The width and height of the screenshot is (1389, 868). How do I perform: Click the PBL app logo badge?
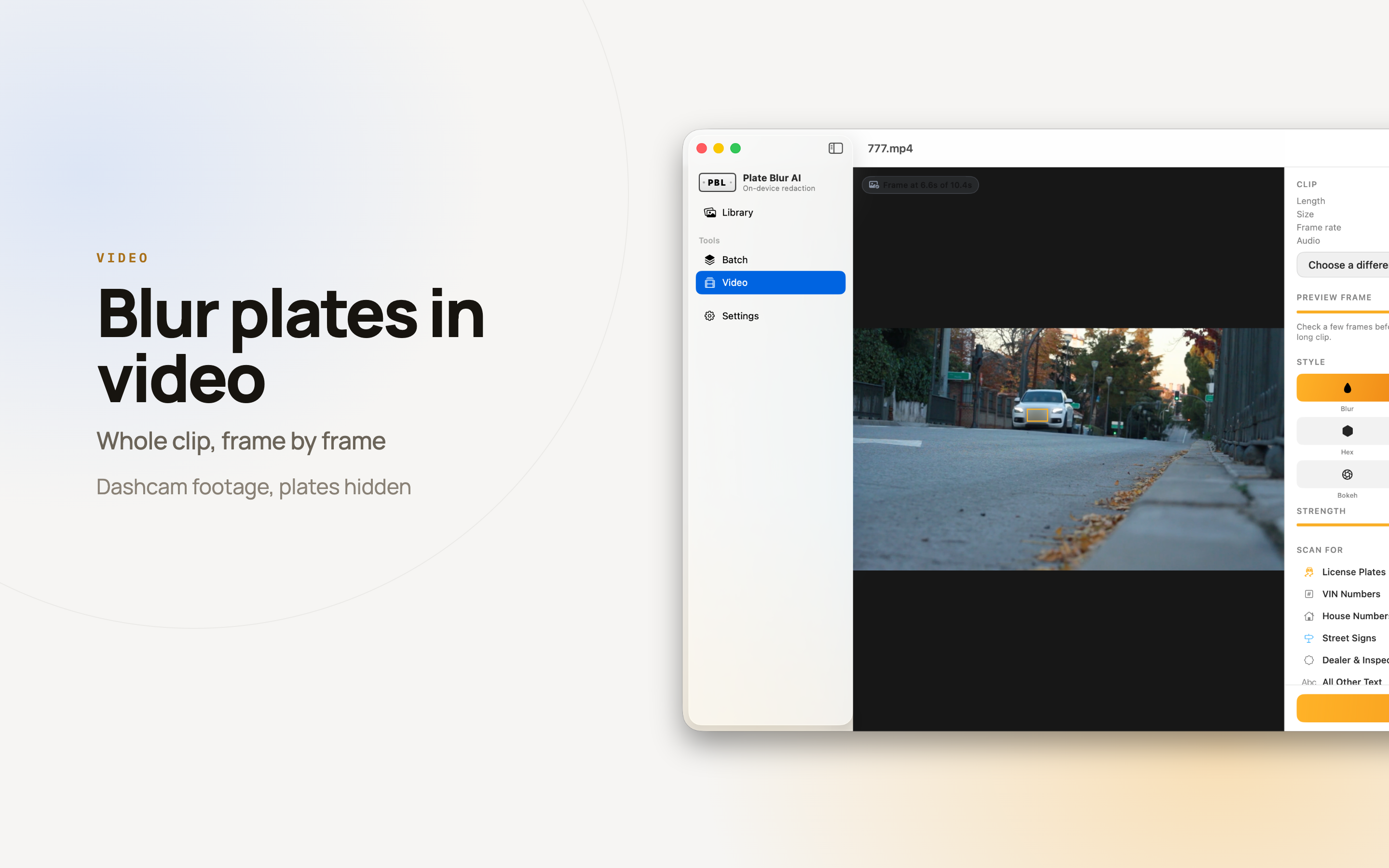pyautogui.click(x=717, y=183)
